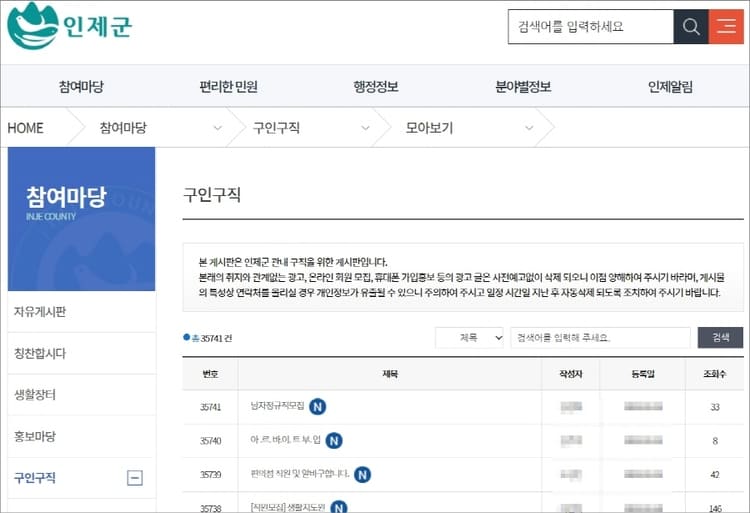Open the 인제알림 main menu
Image resolution: width=750 pixels, height=513 pixels.
(670, 87)
